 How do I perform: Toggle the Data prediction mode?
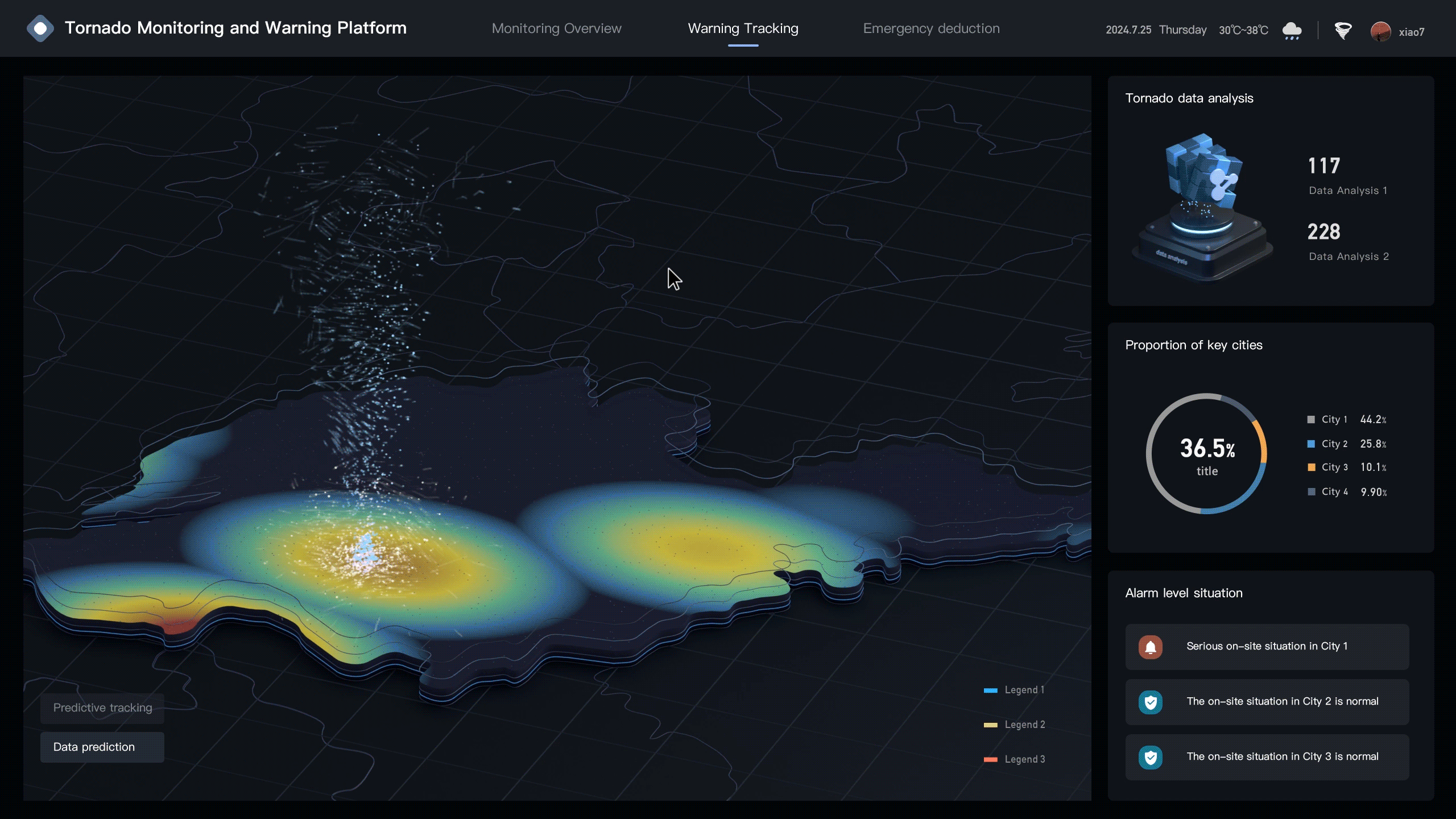102,747
